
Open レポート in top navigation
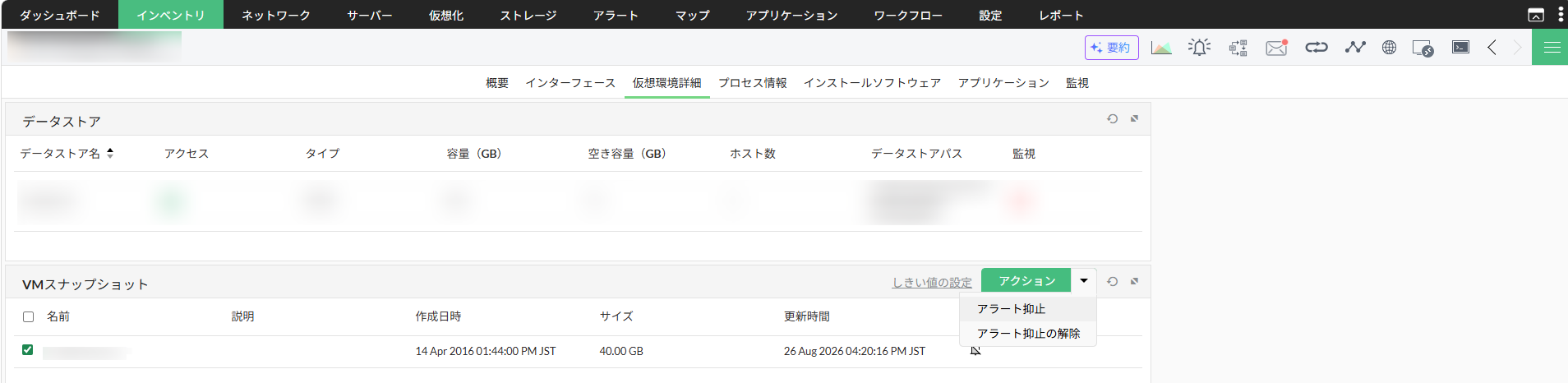tap(1062, 15)
